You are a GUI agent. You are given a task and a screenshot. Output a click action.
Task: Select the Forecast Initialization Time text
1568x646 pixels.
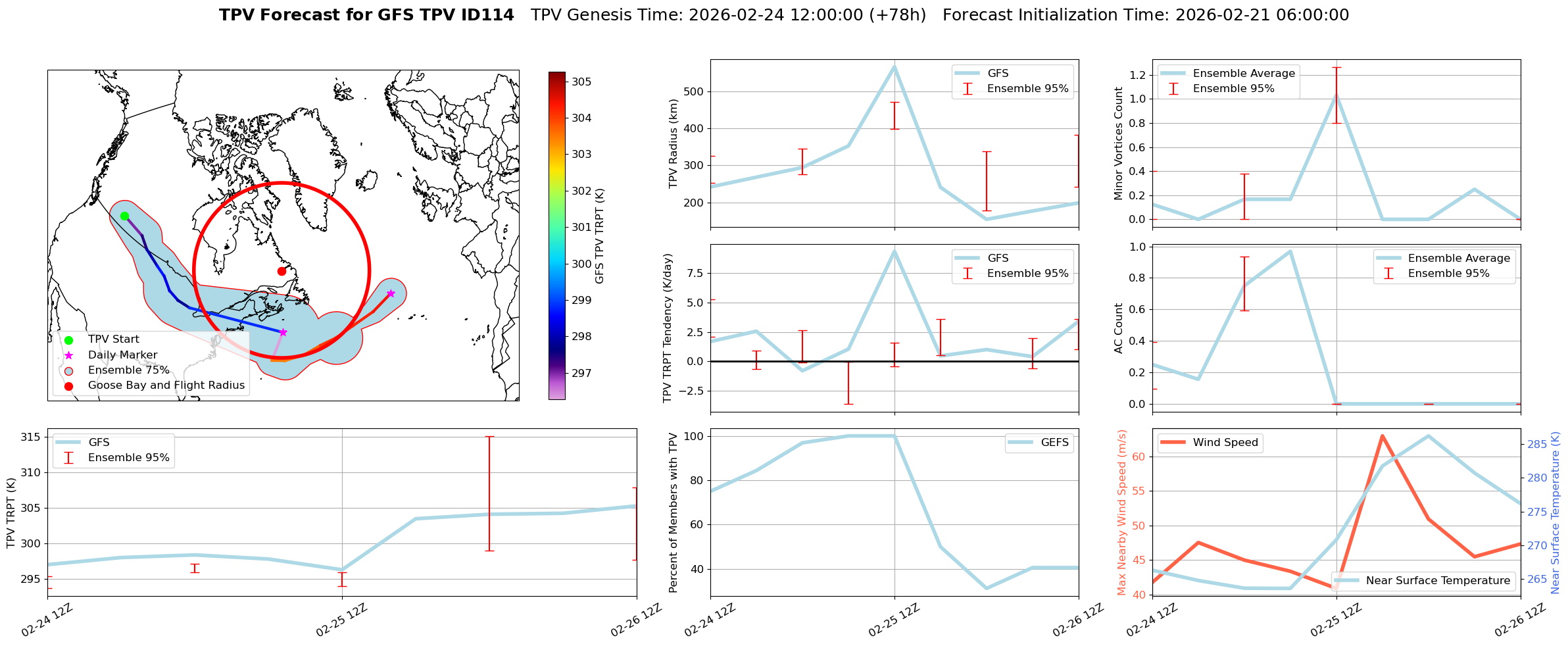(1145, 15)
